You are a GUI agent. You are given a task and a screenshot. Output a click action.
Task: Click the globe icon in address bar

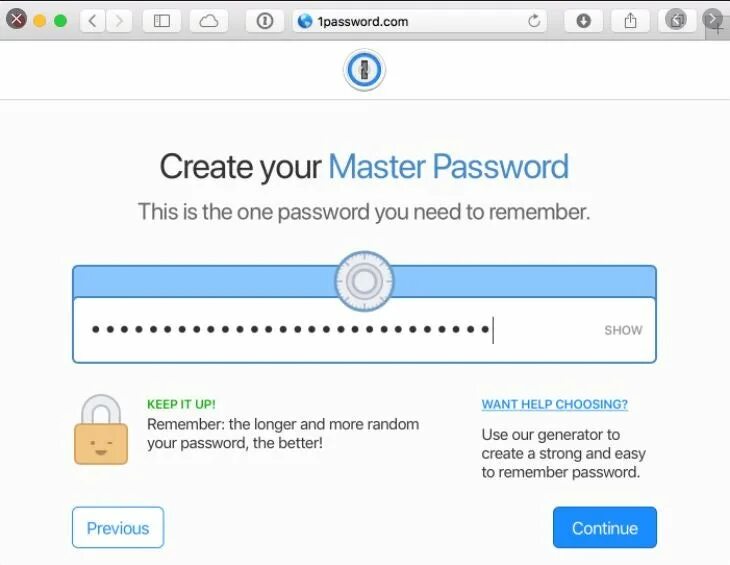point(304,21)
